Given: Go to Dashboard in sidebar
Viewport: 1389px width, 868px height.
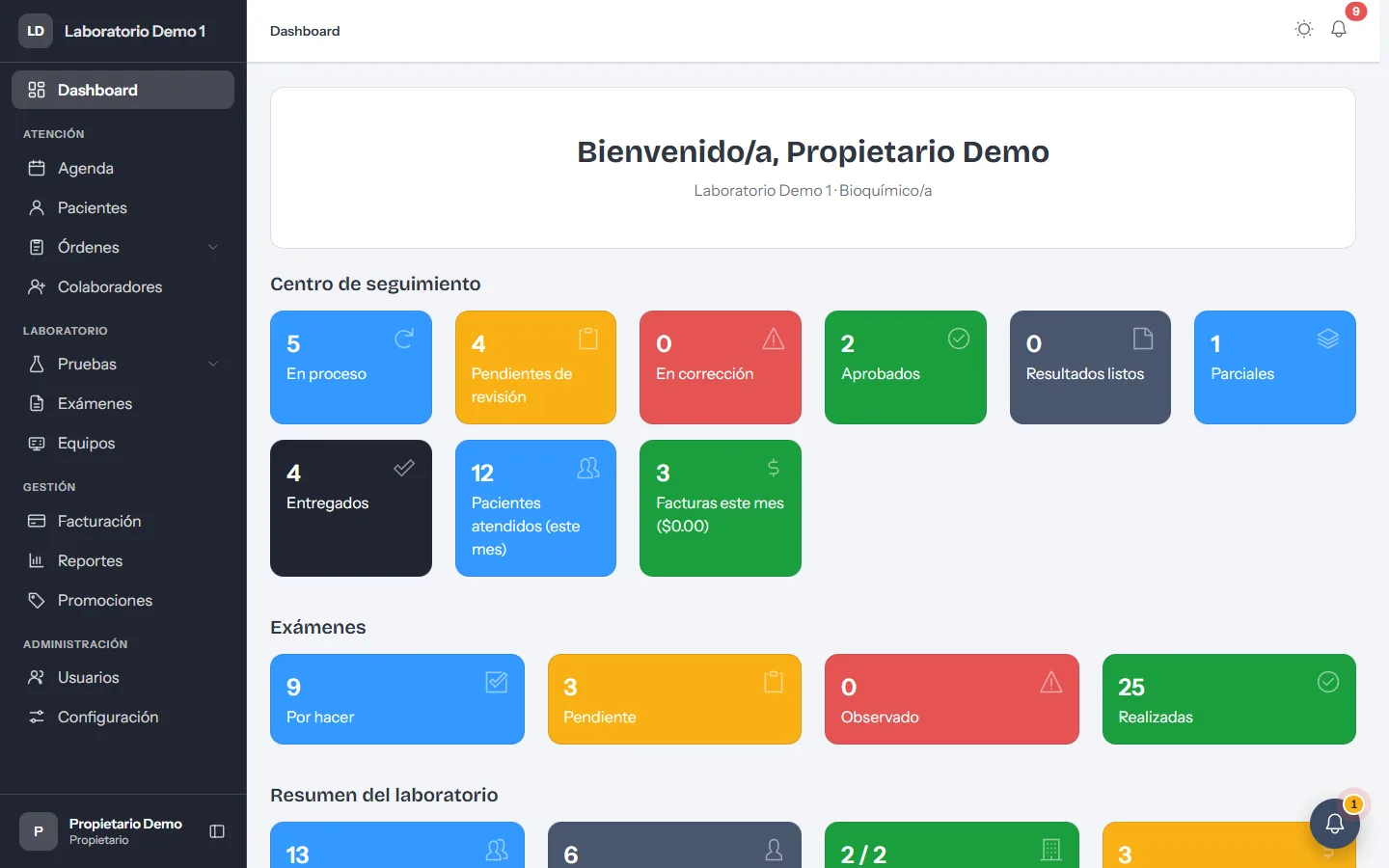Looking at the screenshot, I should (123, 90).
